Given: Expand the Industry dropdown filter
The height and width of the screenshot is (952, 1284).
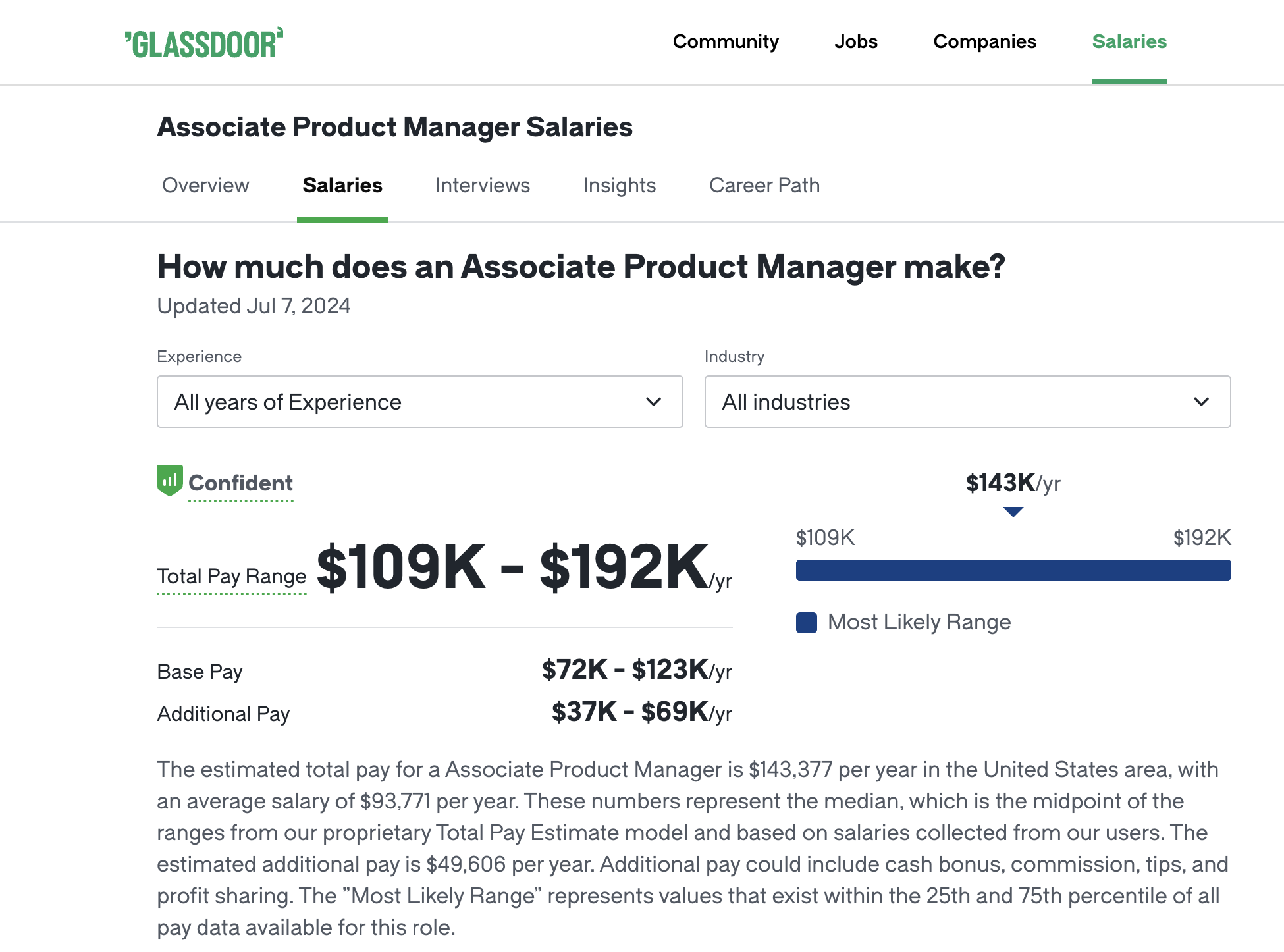Looking at the screenshot, I should (x=966, y=401).
